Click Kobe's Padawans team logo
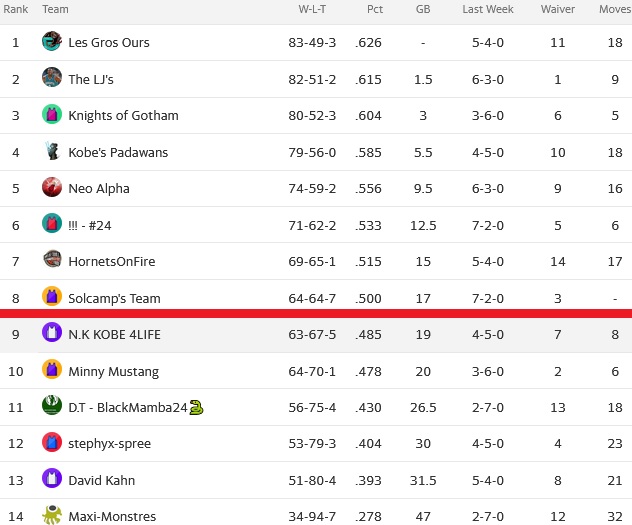This screenshot has width=632, height=525. [x=52, y=151]
